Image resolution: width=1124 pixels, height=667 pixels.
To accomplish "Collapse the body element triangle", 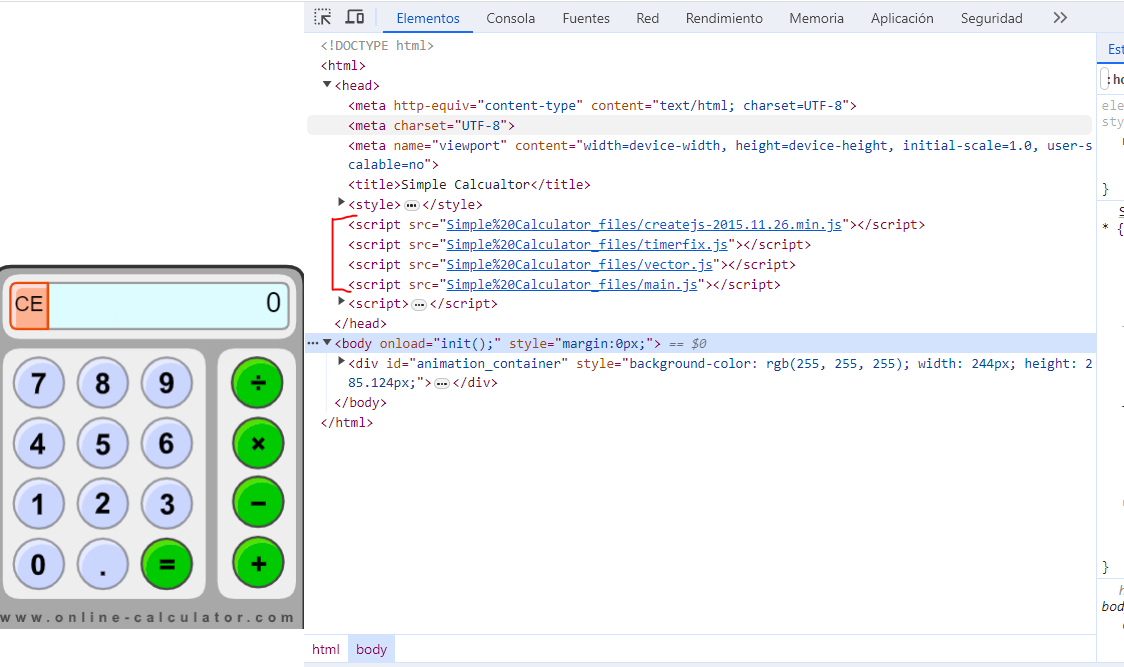I will [x=327, y=343].
